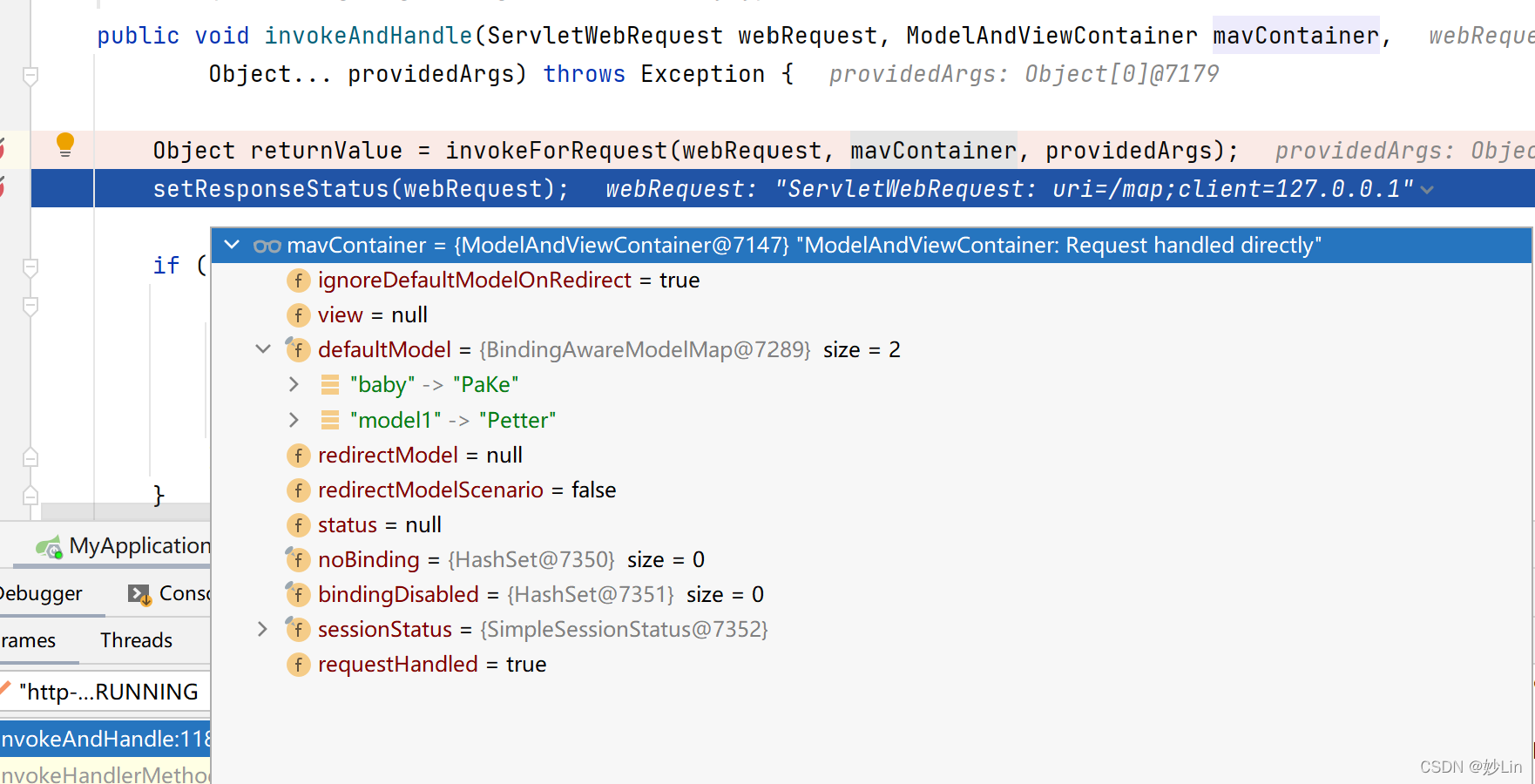Click the Spring Boot MyApplication run icon
Screen dimensions: 1535x784
click(48, 546)
